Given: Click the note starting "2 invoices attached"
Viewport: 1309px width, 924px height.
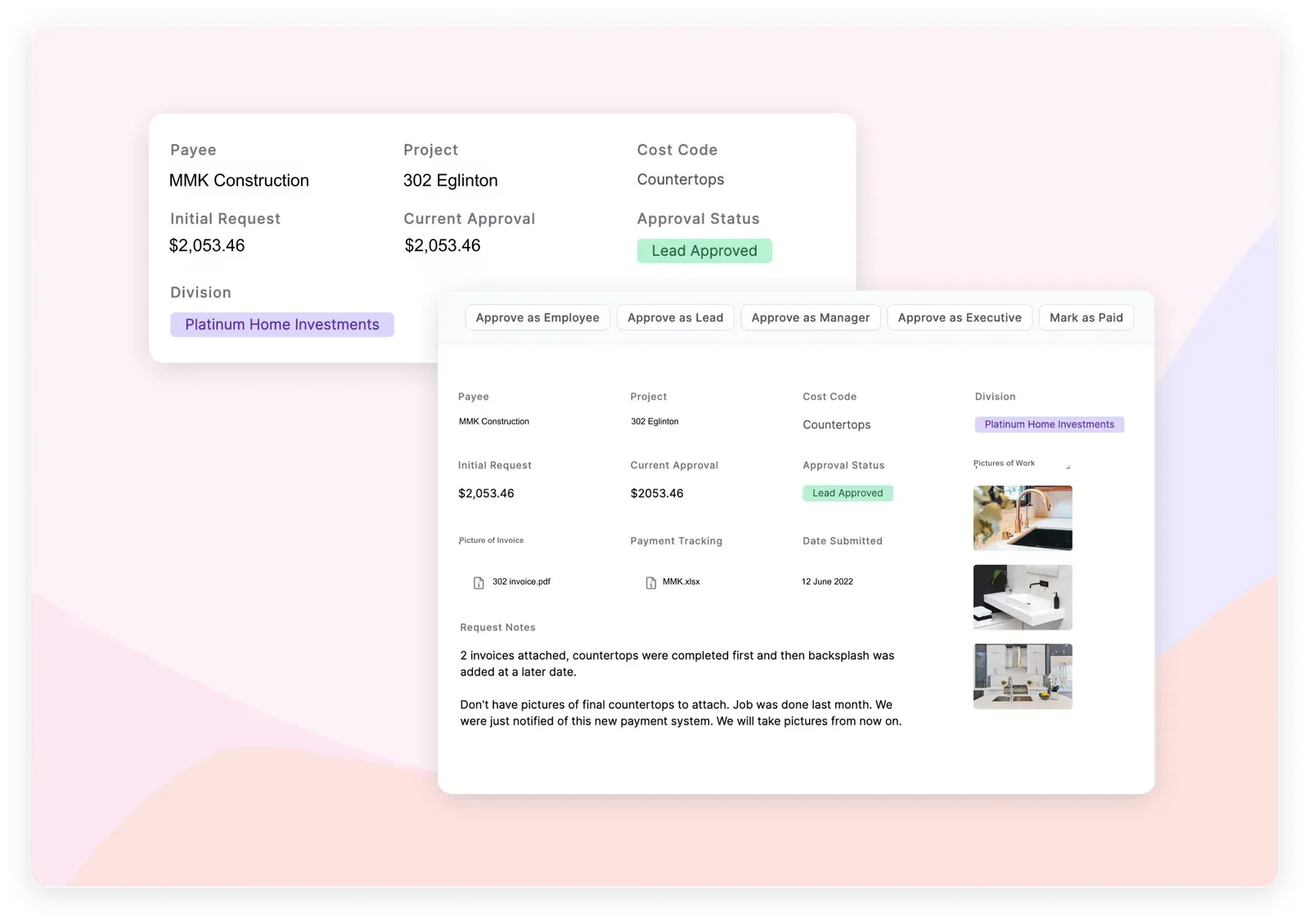Looking at the screenshot, I should point(677,664).
